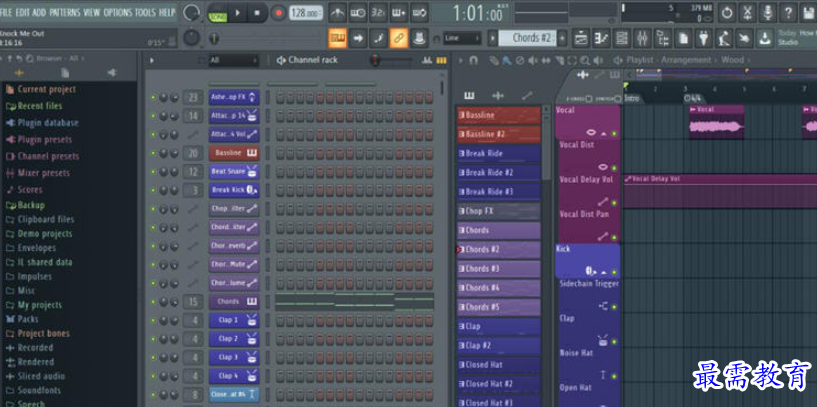This screenshot has width=817, height=407.
Task: Switch Channel rack to graph editor icon
Action: tap(428, 60)
